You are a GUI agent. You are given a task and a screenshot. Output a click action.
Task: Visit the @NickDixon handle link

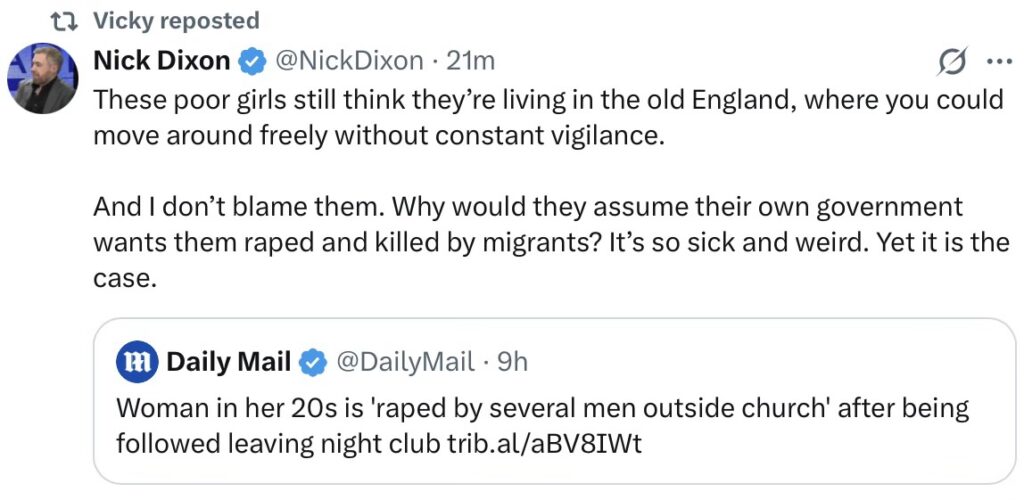pyautogui.click(x=347, y=61)
